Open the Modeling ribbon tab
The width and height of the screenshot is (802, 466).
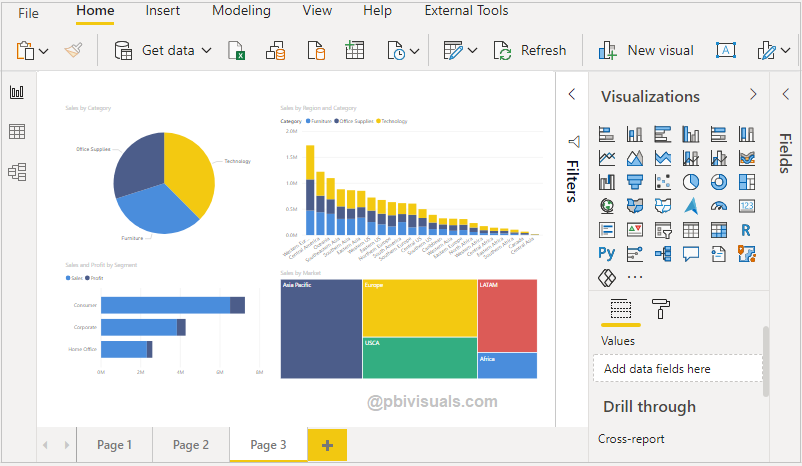click(241, 11)
